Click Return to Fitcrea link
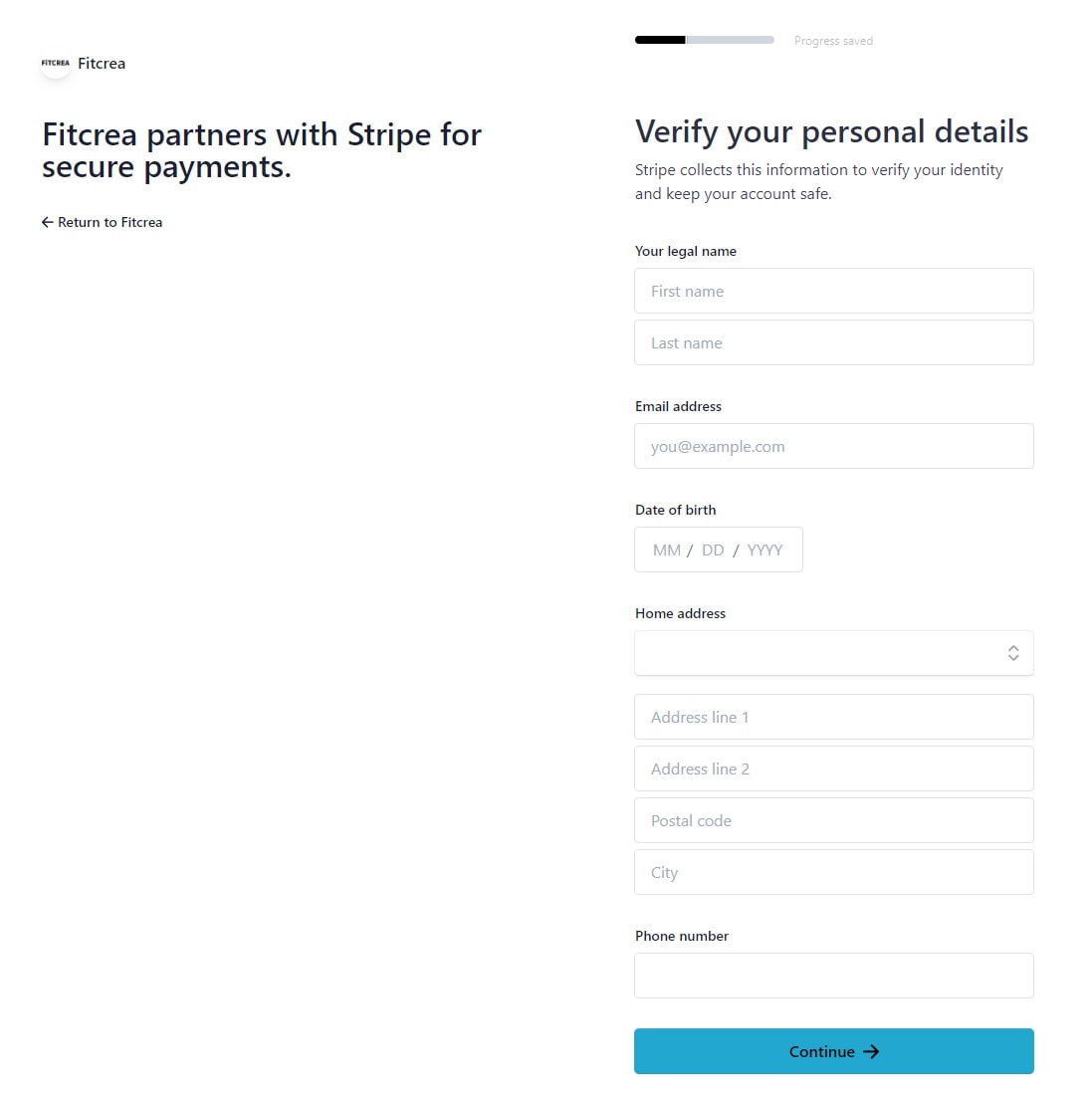Viewport: 1092px width, 1097px height. click(103, 222)
